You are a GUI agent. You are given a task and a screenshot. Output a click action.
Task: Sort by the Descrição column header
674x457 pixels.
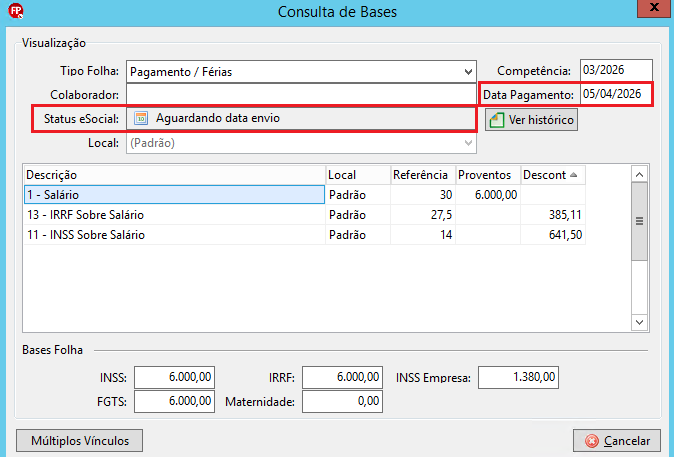175,175
